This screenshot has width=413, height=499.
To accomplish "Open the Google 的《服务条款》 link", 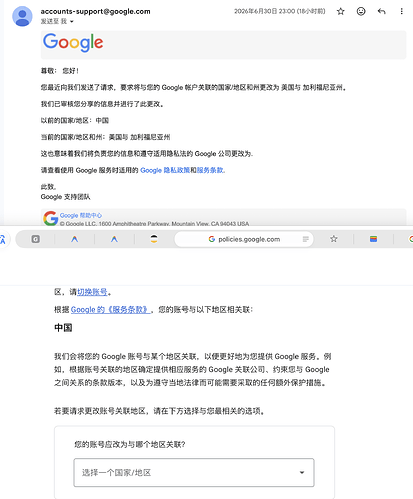I will click(x=110, y=310).
